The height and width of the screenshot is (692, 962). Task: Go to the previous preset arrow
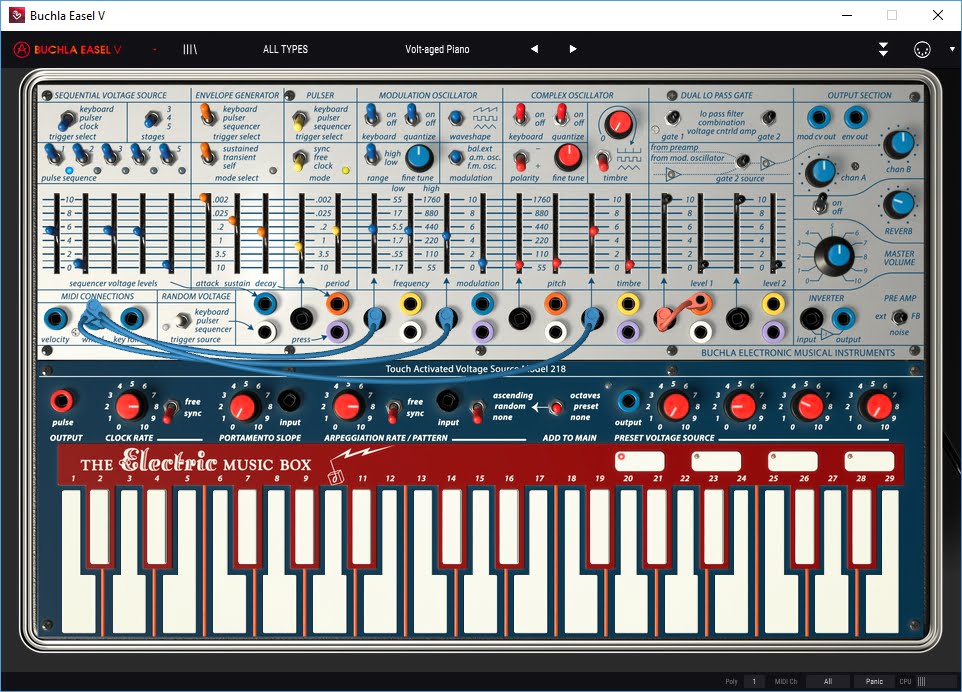pyautogui.click(x=534, y=49)
